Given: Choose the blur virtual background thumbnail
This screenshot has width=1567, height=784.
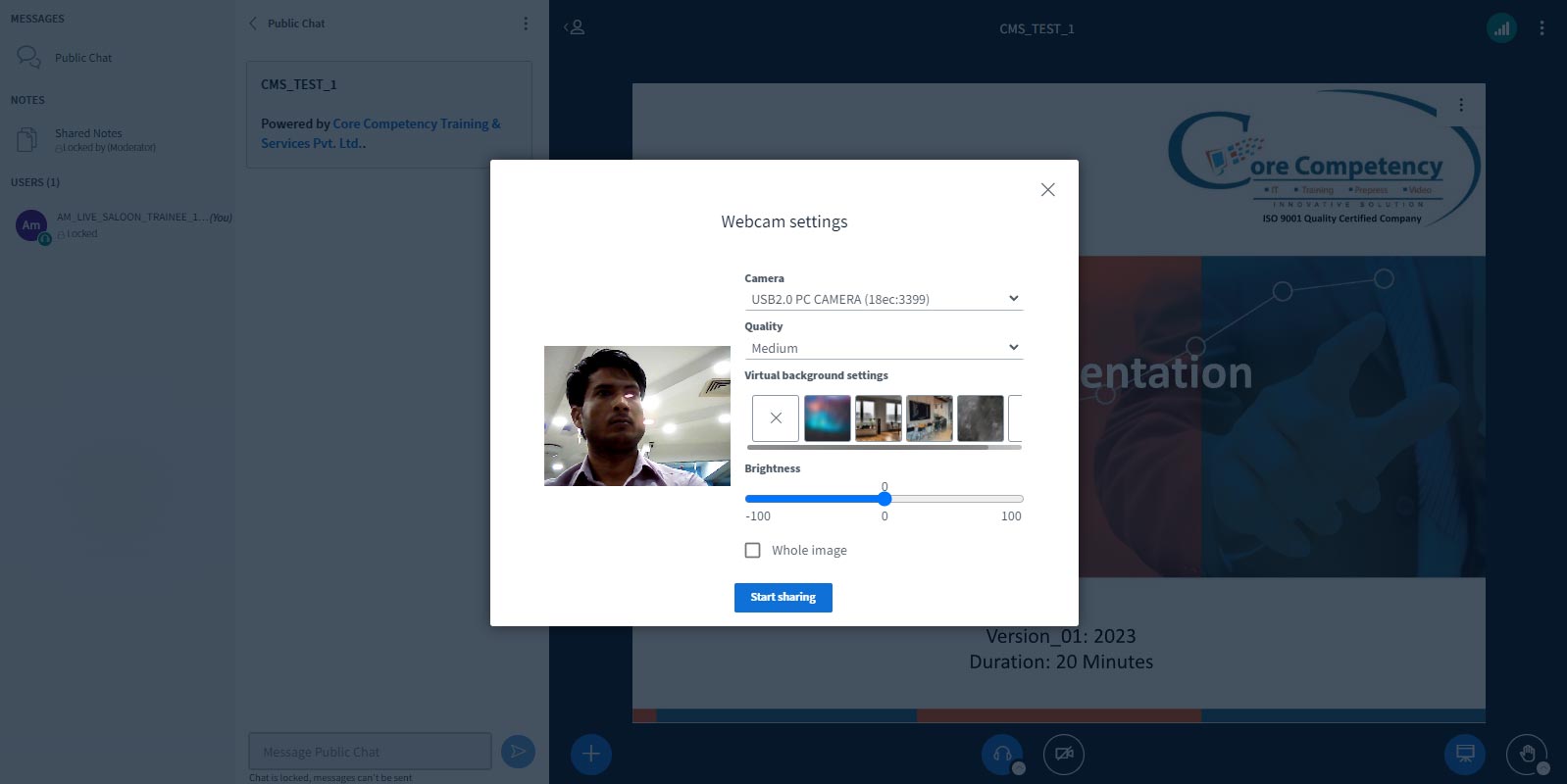Looking at the screenshot, I should click(x=828, y=418).
